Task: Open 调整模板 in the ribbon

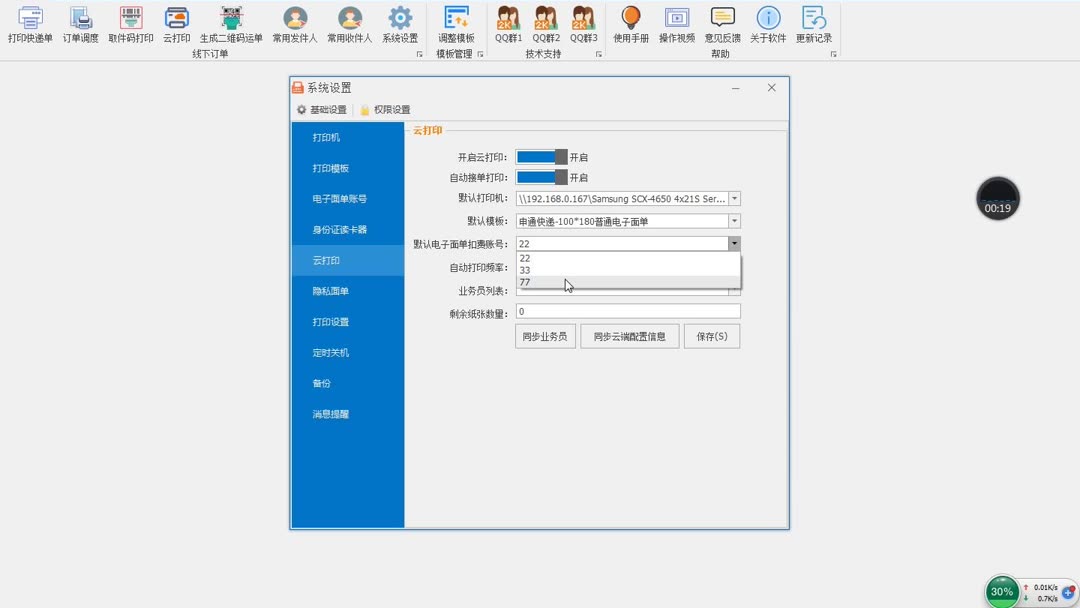Action: tap(456, 25)
